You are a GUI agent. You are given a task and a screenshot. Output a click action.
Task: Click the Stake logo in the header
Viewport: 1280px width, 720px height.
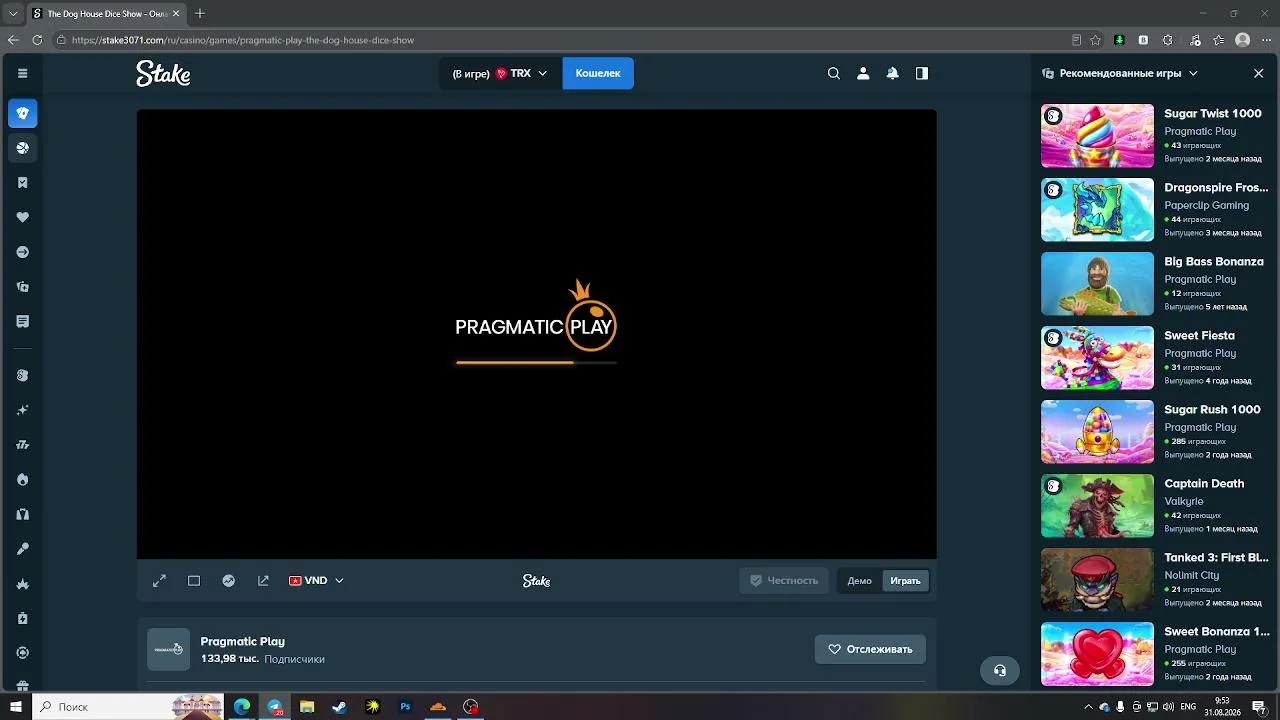point(163,73)
